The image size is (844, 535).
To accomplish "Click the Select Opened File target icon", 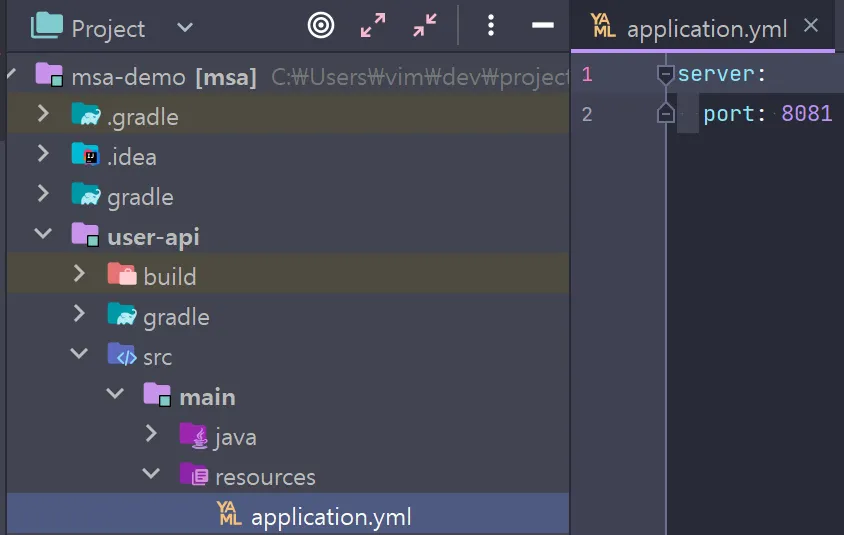I will (x=321, y=26).
